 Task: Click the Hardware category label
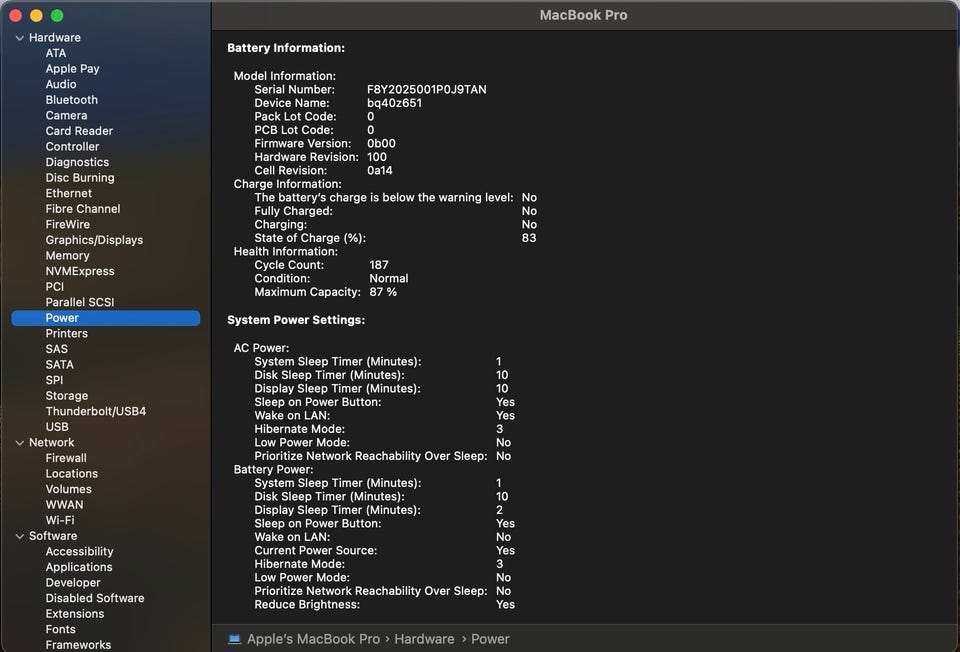tap(54, 38)
